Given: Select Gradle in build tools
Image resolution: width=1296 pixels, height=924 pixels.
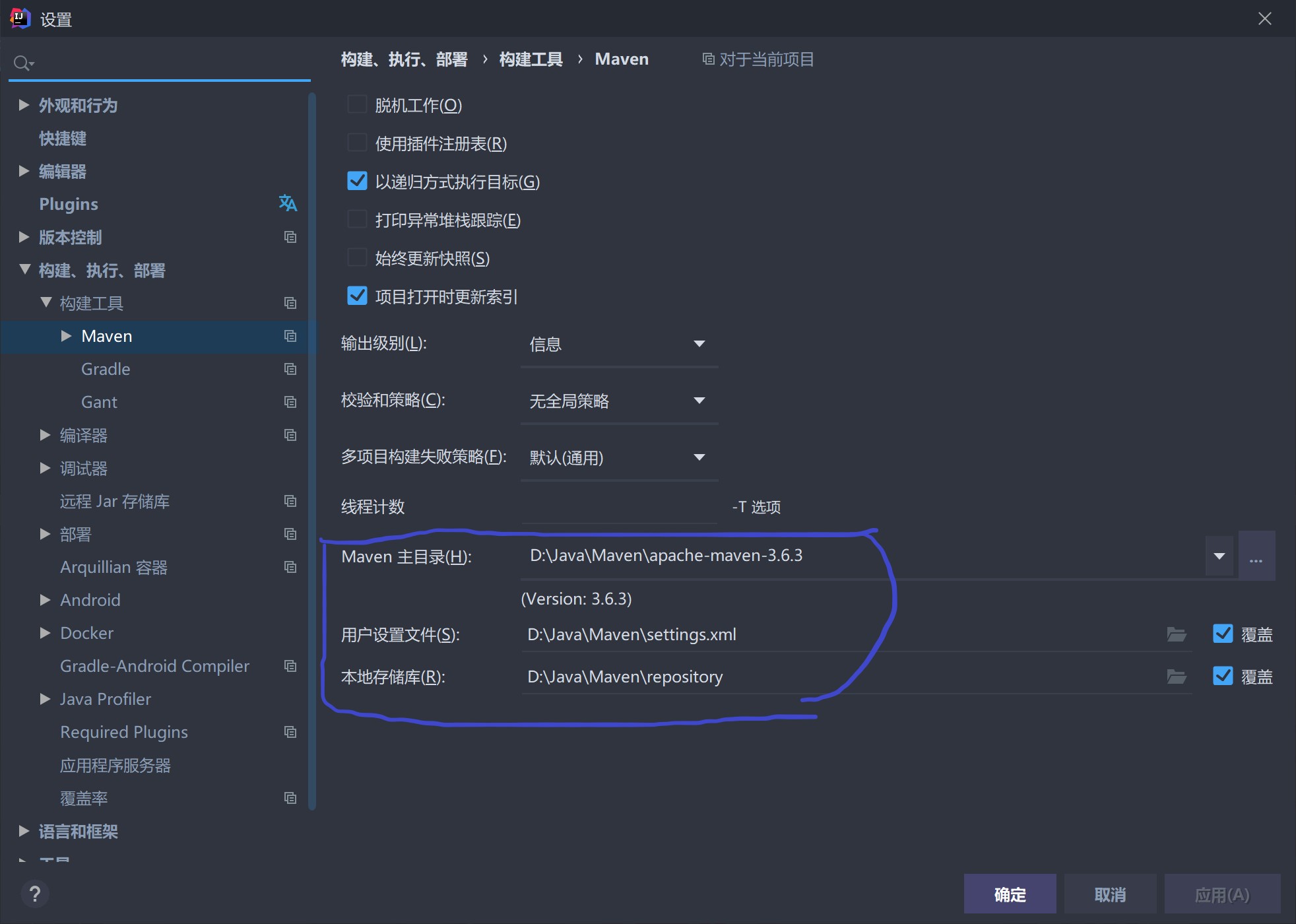Looking at the screenshot, I should click(x=106, y=369).
